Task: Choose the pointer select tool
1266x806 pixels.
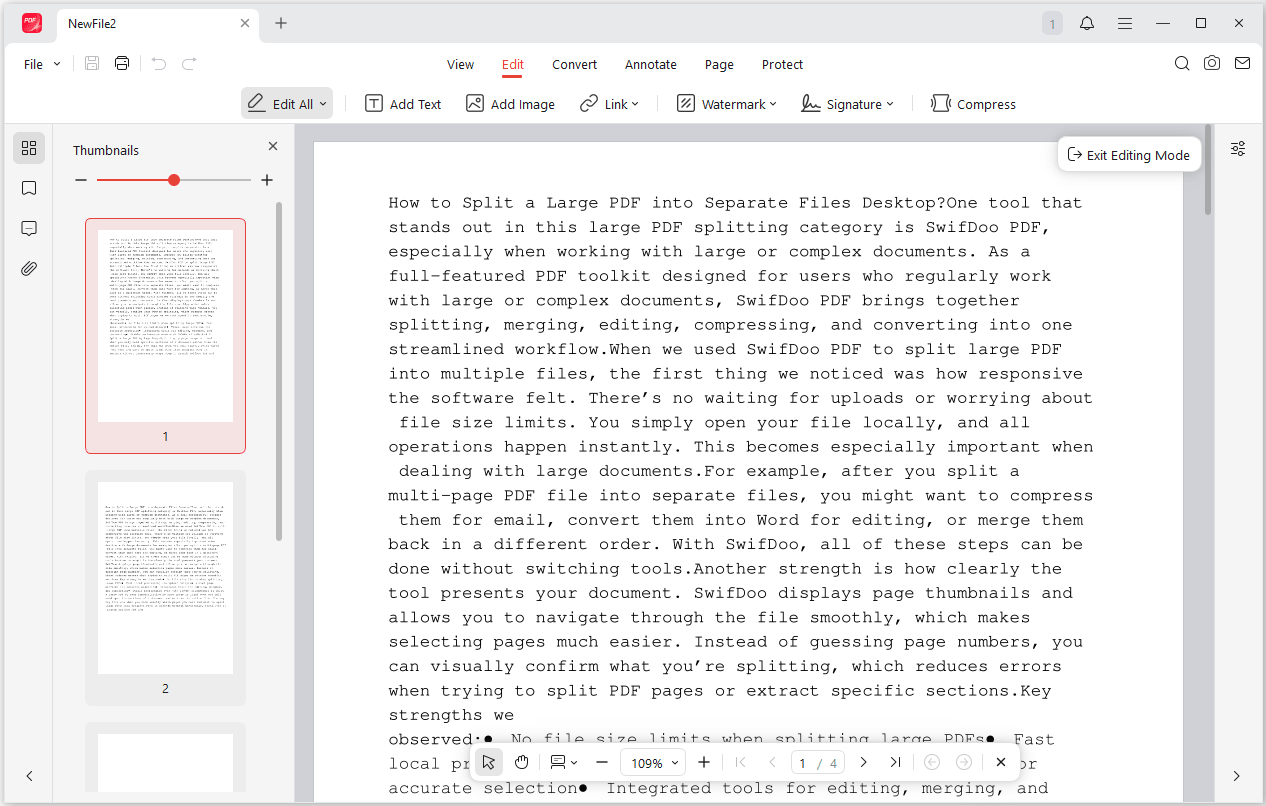Action: coord(488,762)
